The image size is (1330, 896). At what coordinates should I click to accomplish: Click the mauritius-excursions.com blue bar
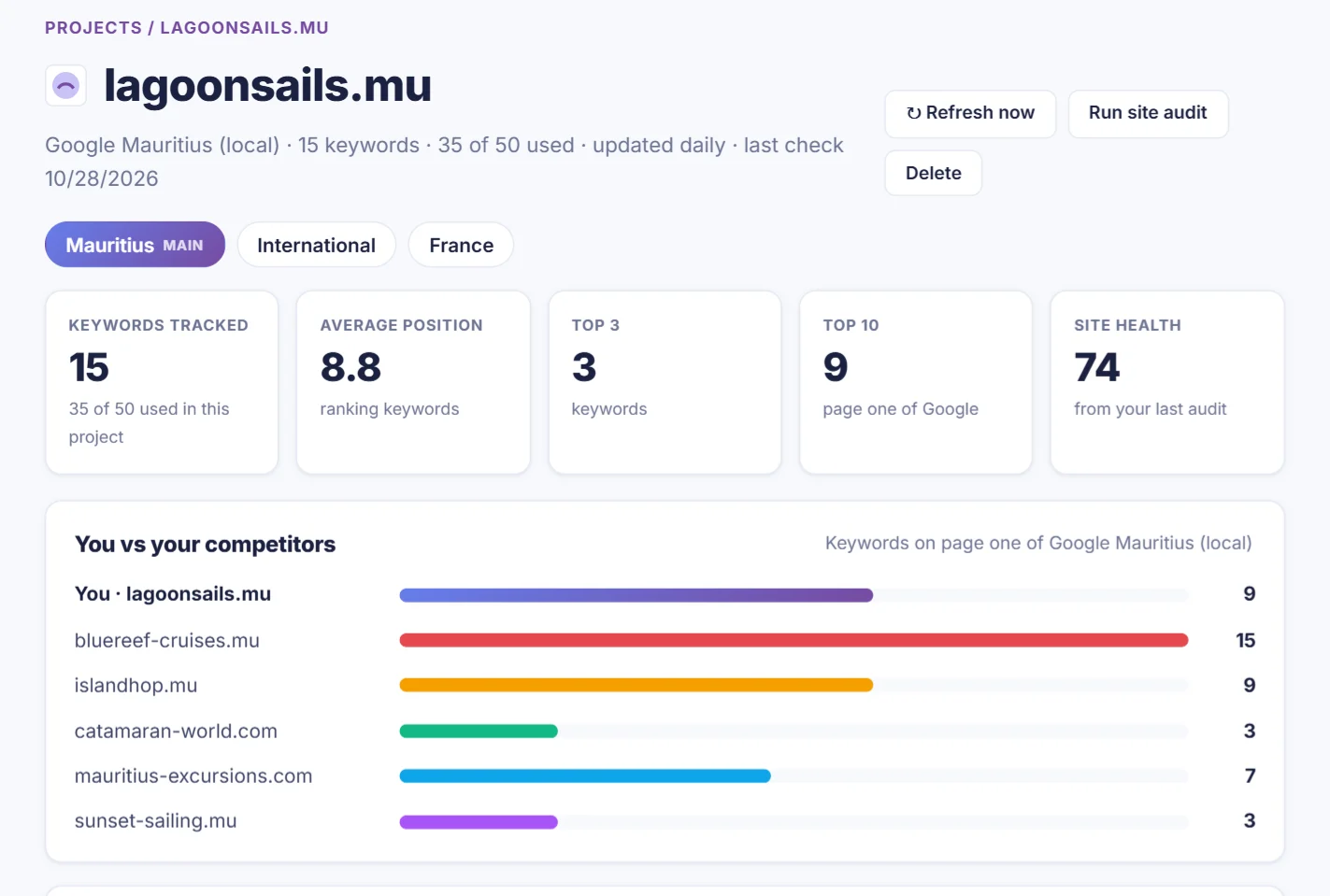click(585, 775)
